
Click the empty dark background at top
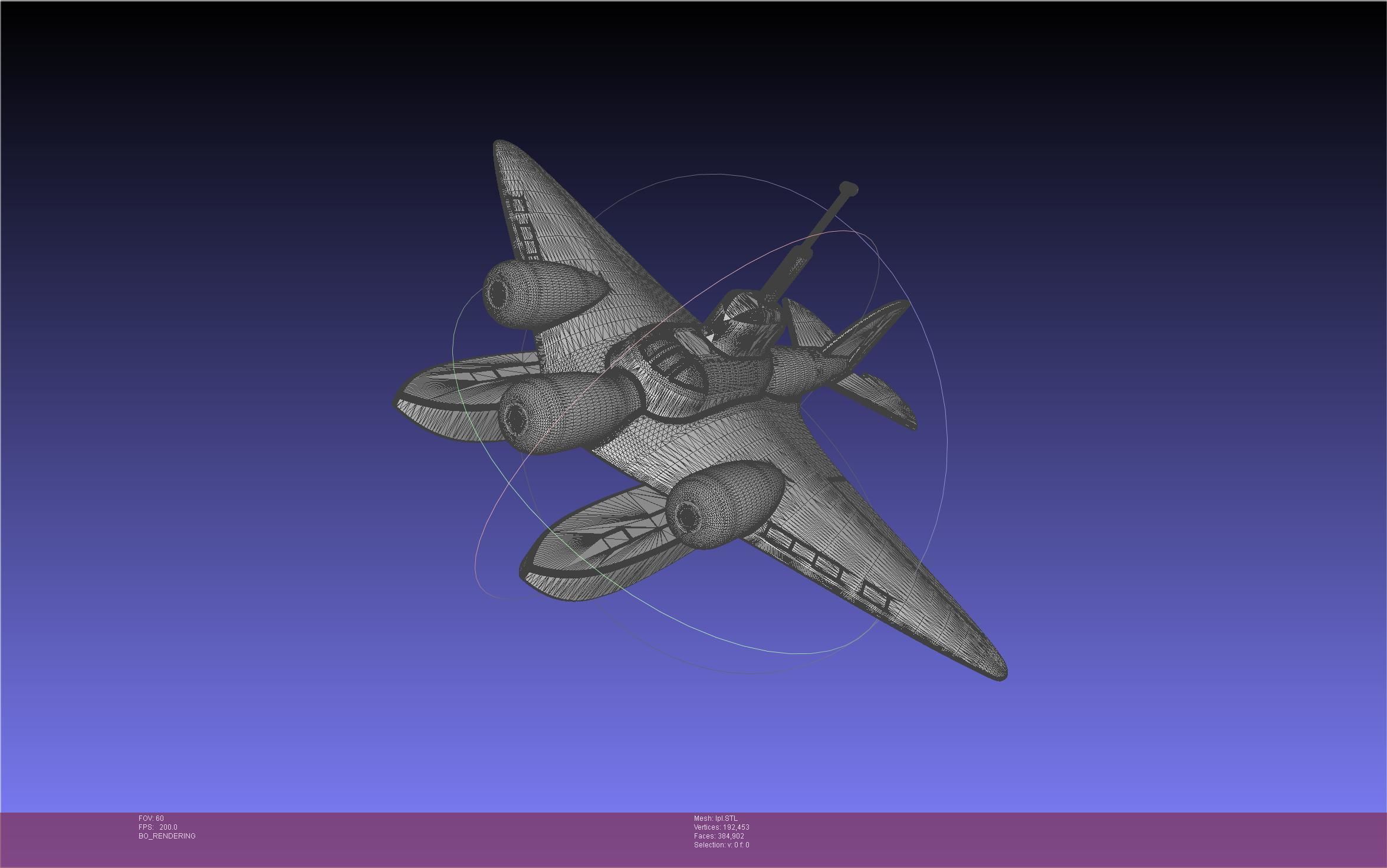tap(693, 59)
